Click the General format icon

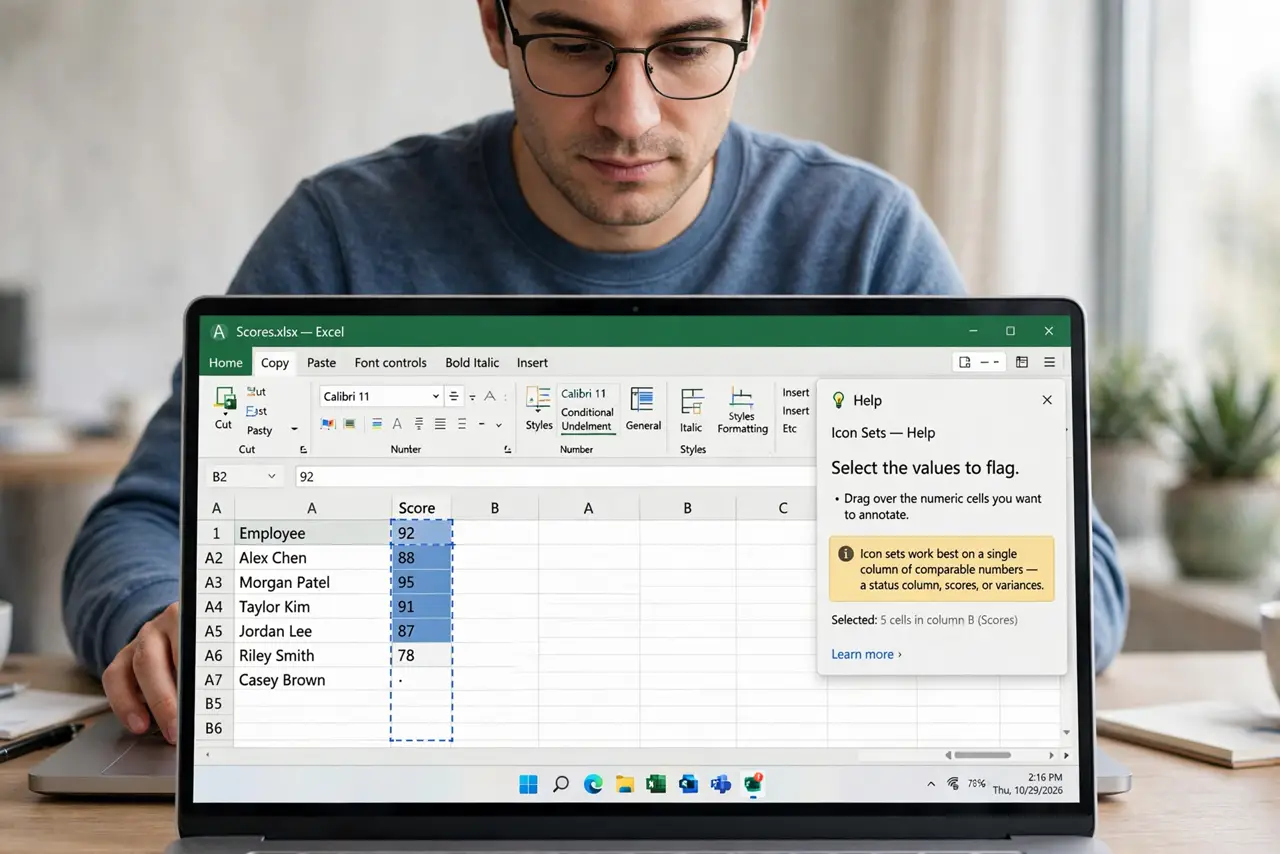point(642,400)
